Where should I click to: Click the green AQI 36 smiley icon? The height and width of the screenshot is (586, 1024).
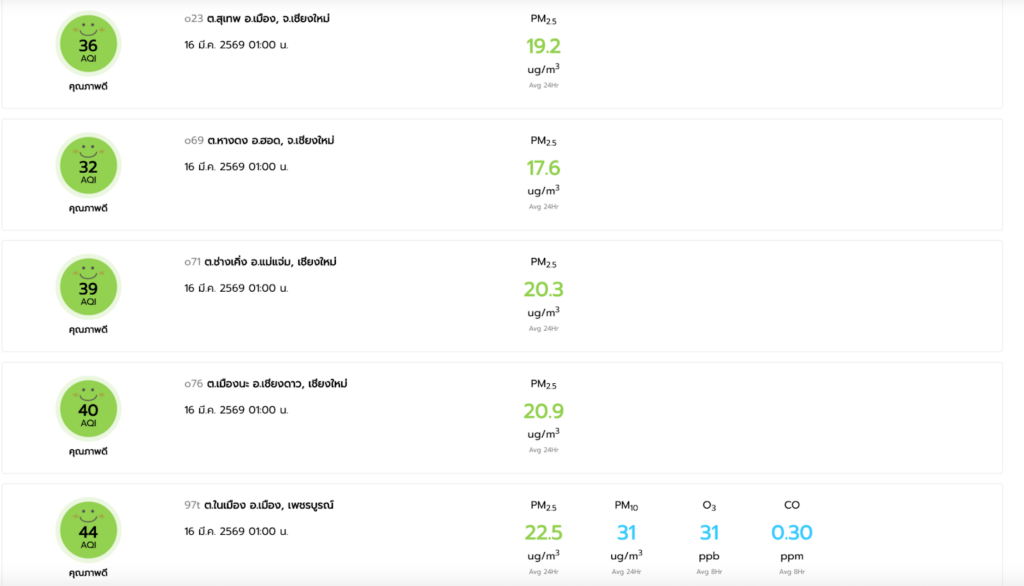tap(88, 44)
